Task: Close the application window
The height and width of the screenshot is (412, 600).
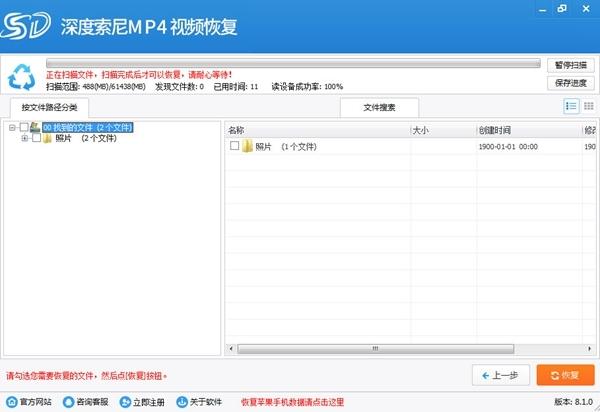Action: 586,8
